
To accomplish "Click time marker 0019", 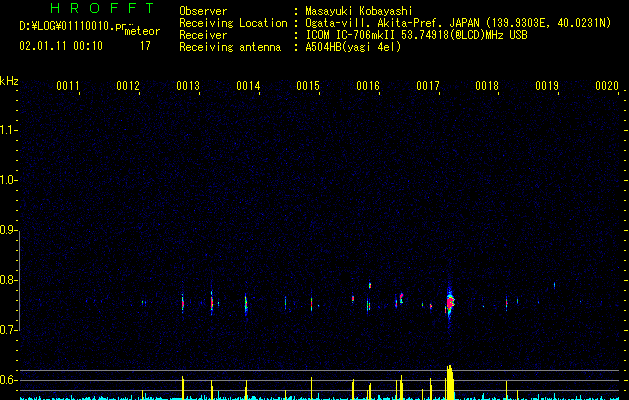I will point(547,86).
